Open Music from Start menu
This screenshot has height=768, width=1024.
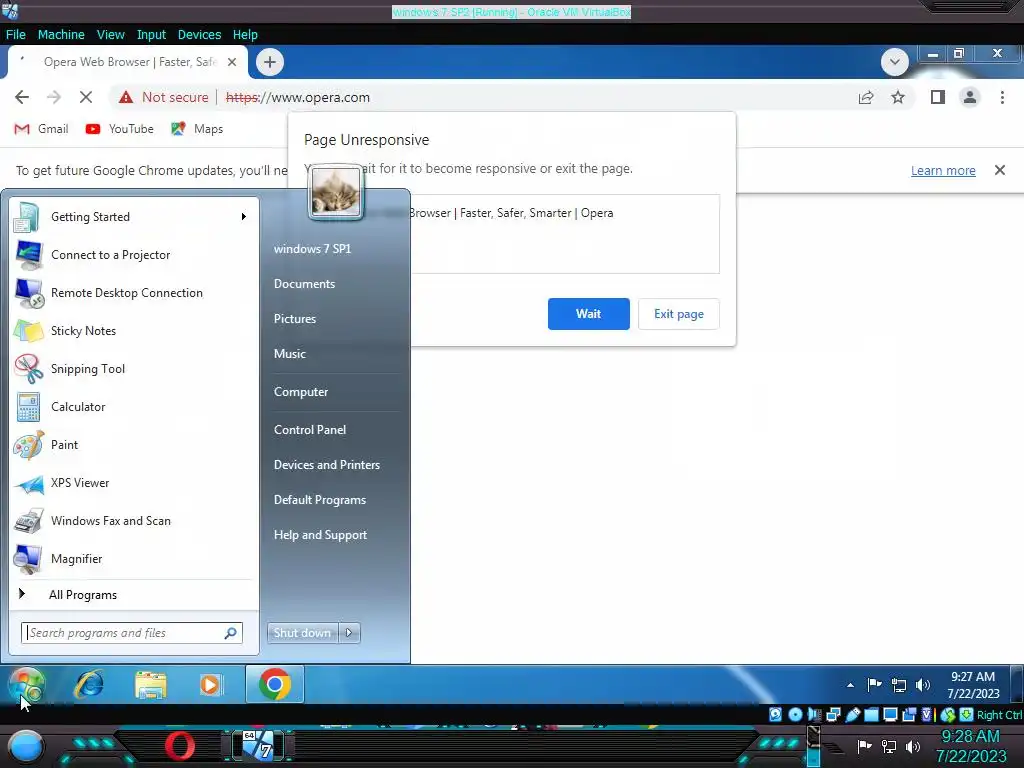289,354
